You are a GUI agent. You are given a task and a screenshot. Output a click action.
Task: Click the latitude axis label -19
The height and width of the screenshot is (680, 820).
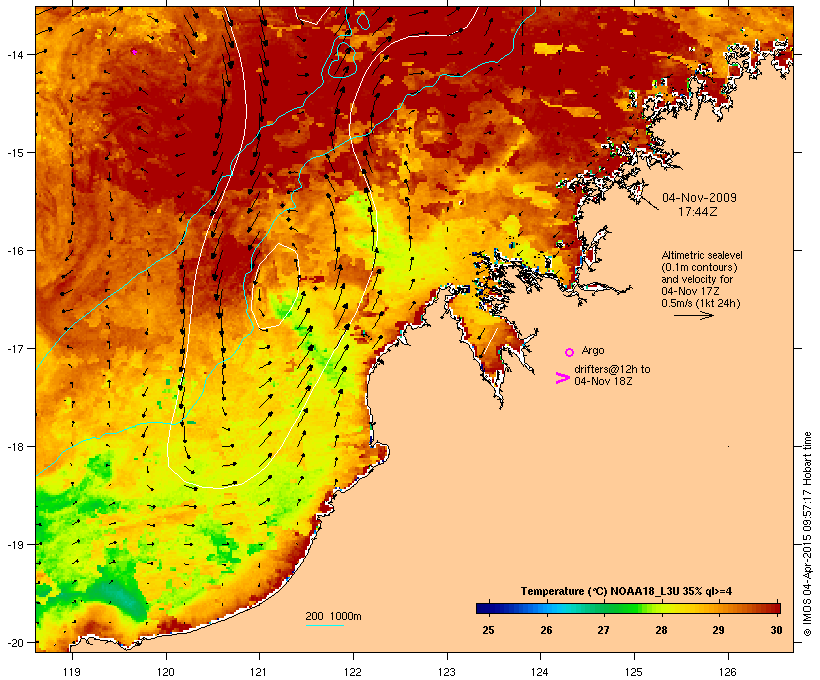[x=14, y=545]
